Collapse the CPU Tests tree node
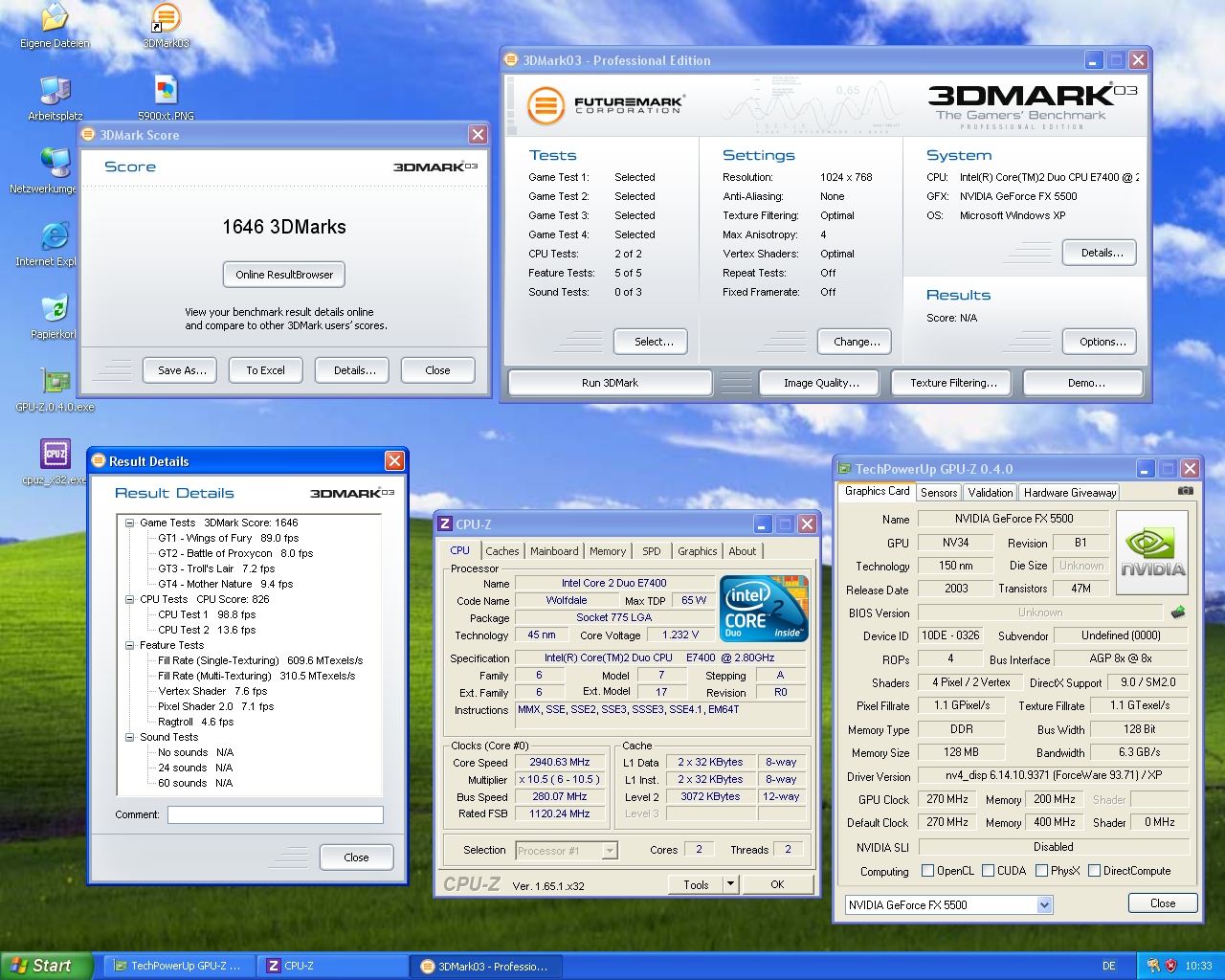 [x=129, y=599]
